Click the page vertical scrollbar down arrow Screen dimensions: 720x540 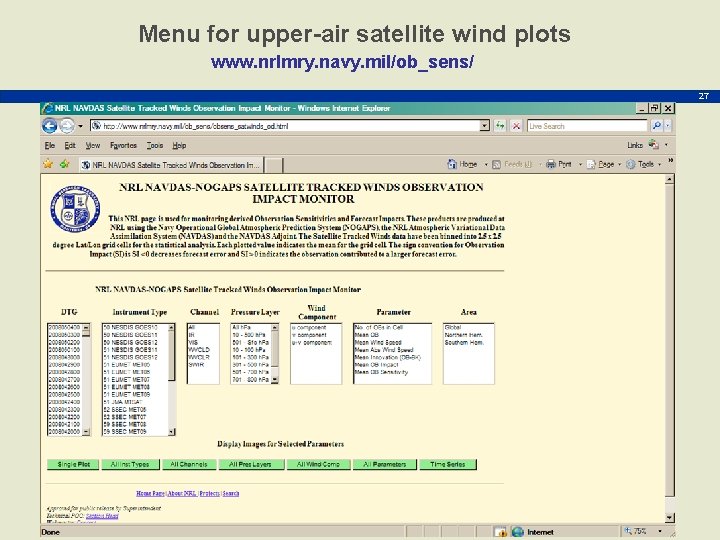[669, 517]
